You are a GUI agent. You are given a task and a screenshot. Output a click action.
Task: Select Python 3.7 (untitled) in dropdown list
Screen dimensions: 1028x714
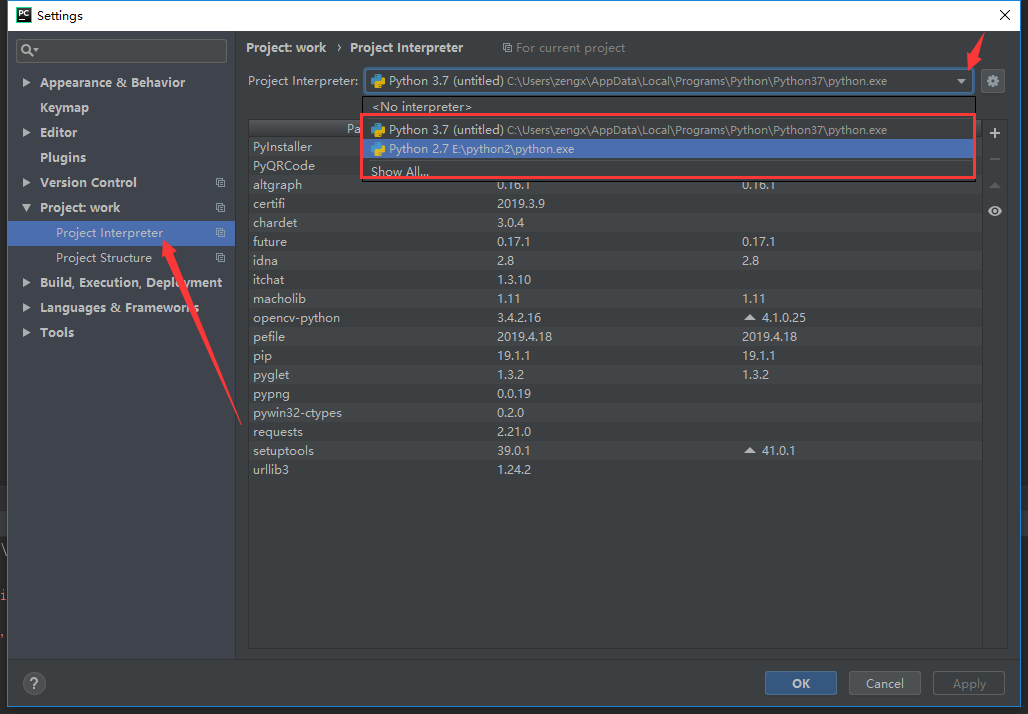coord(669,130)
